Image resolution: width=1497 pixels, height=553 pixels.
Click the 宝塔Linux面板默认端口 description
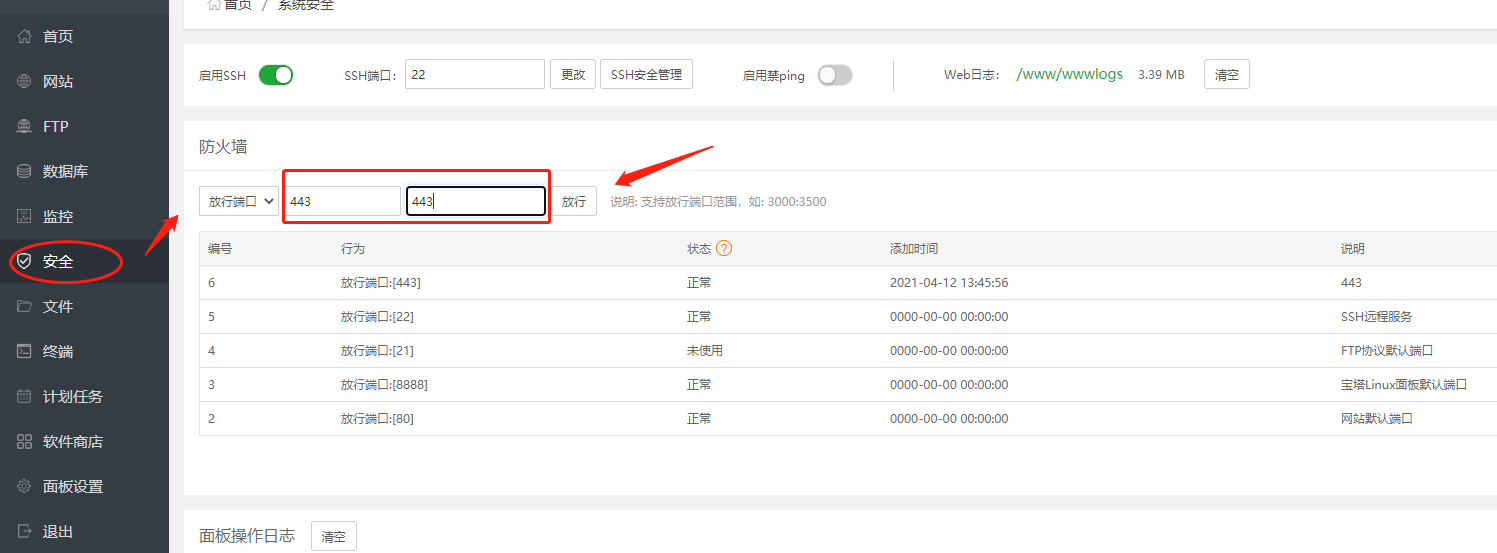point(1404,385)
